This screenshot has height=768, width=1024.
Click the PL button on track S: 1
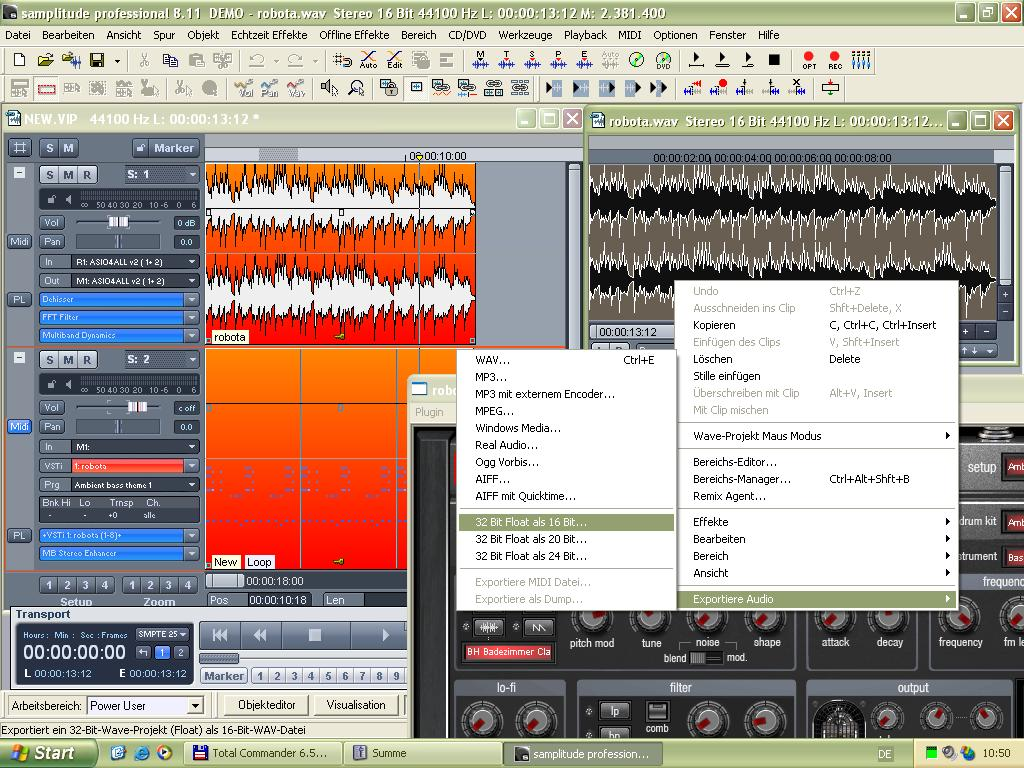pos(20,299)
